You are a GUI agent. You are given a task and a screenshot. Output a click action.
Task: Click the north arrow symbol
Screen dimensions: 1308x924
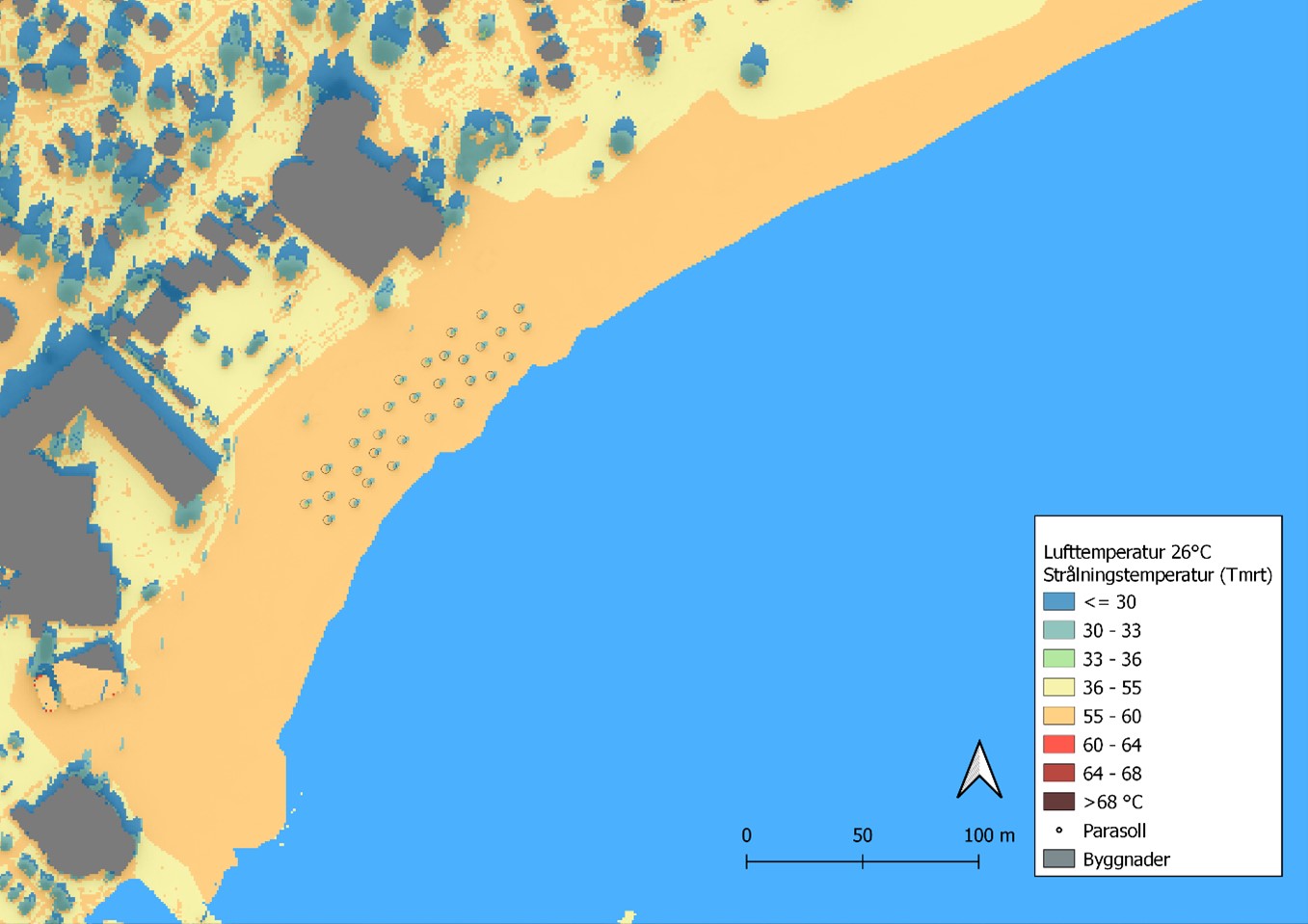point(979,771)
